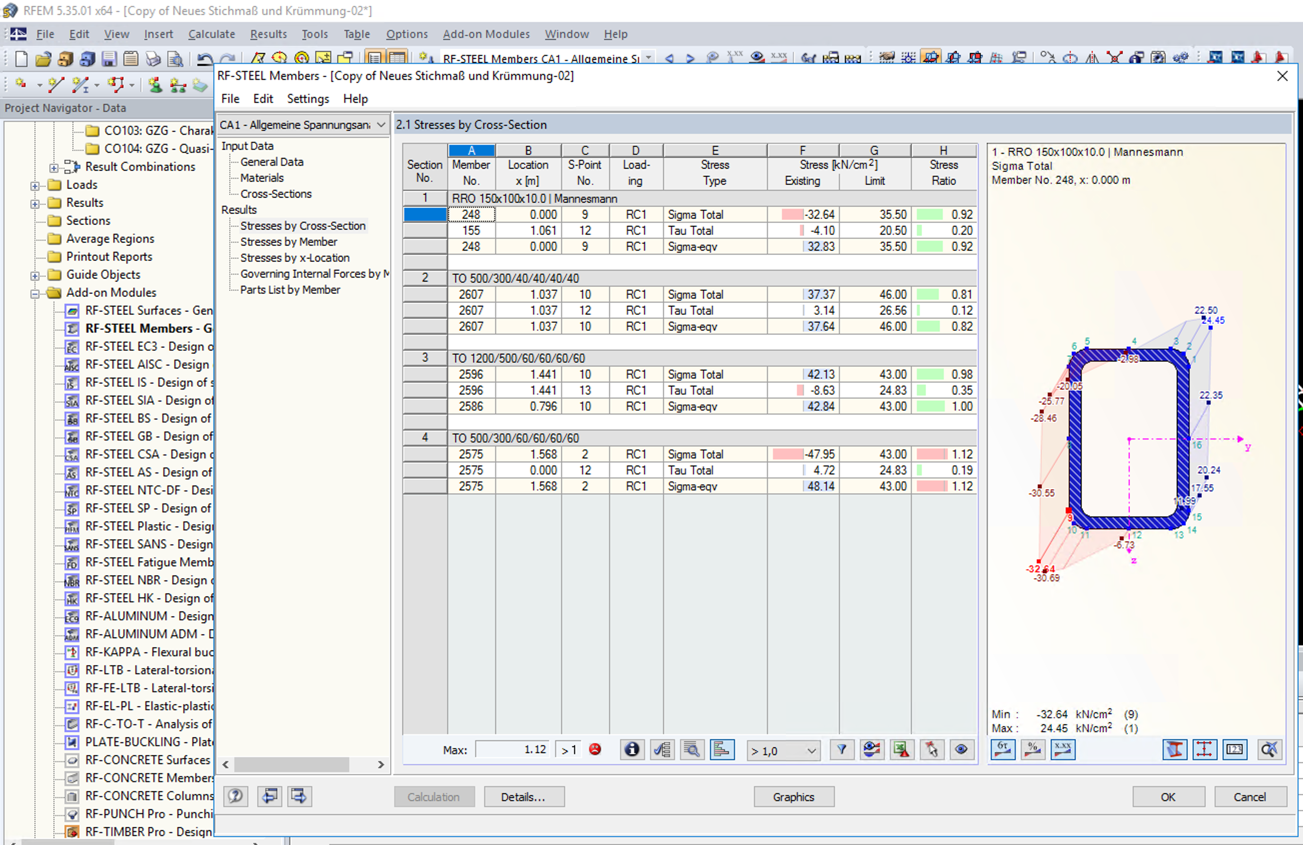
Task: Close the RF-STEEL Members dialog
Action: coord(1282,76)
